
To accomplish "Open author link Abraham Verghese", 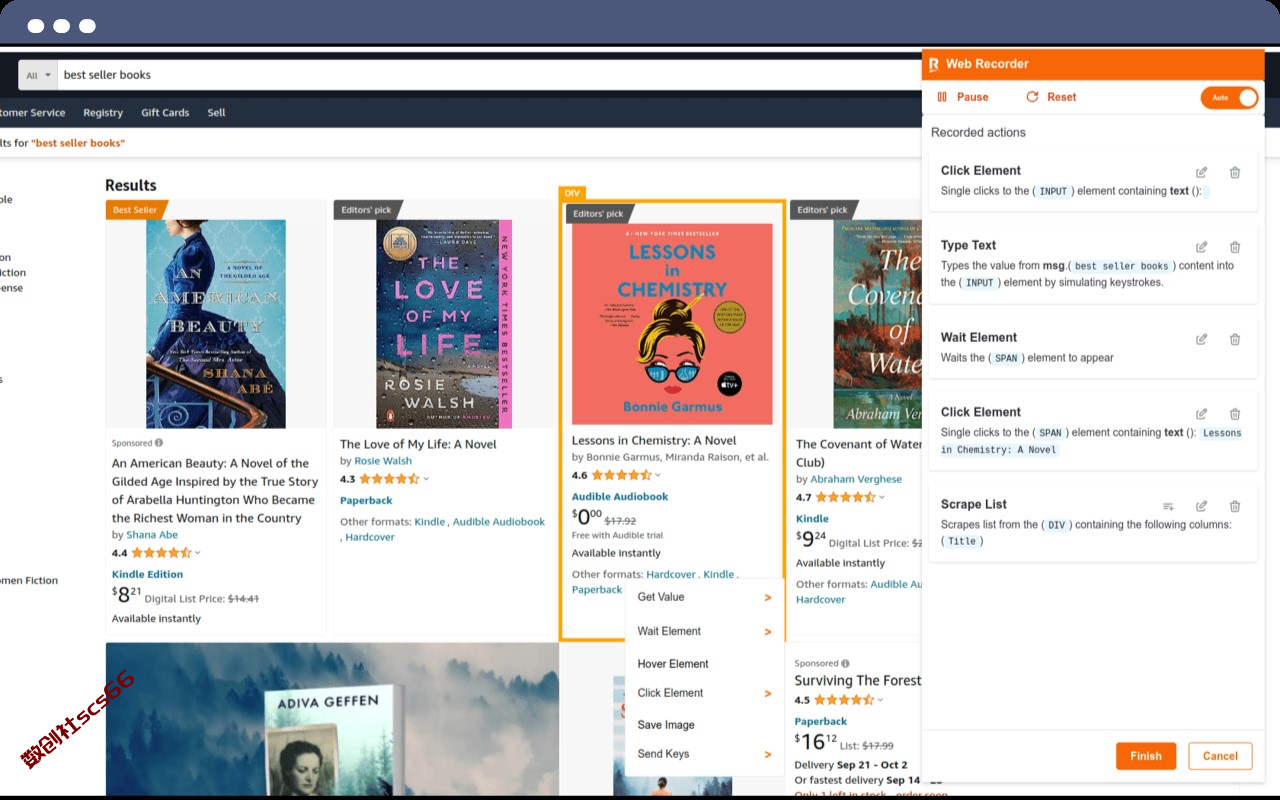I will pyautogui.click(x=856, y=479).
